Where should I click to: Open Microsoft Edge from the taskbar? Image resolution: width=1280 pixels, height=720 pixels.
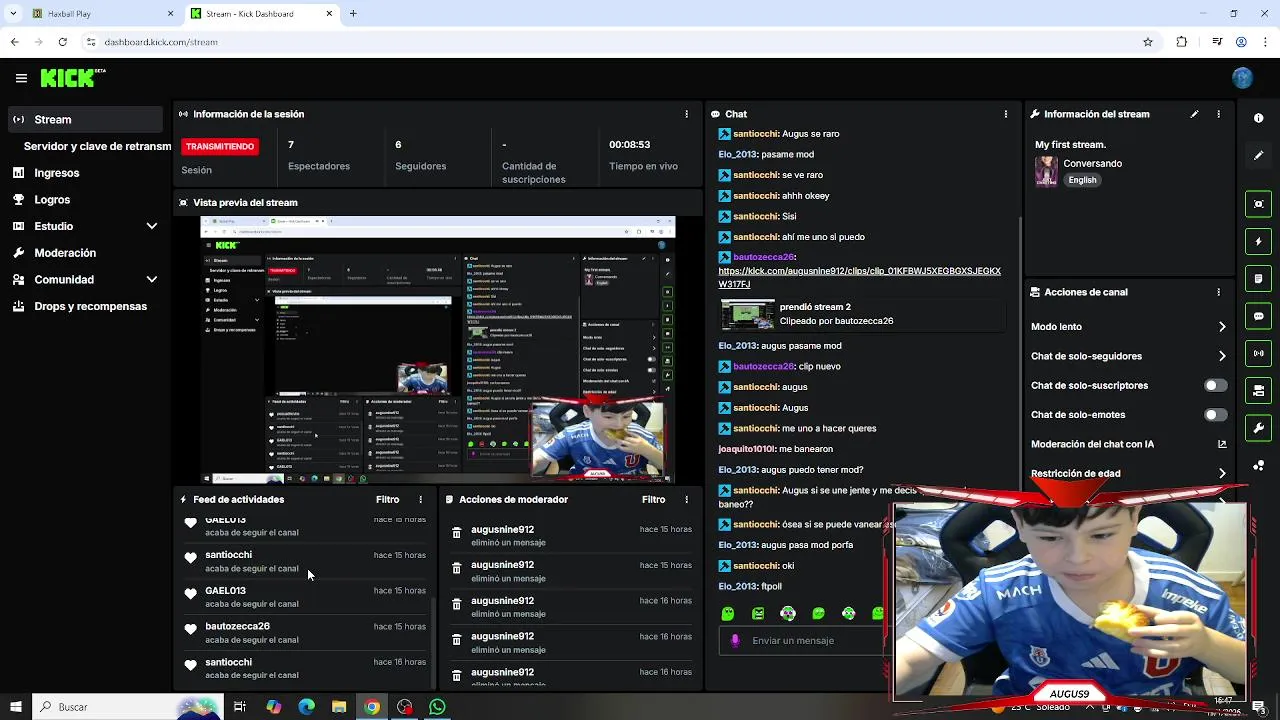coord(306,707)
